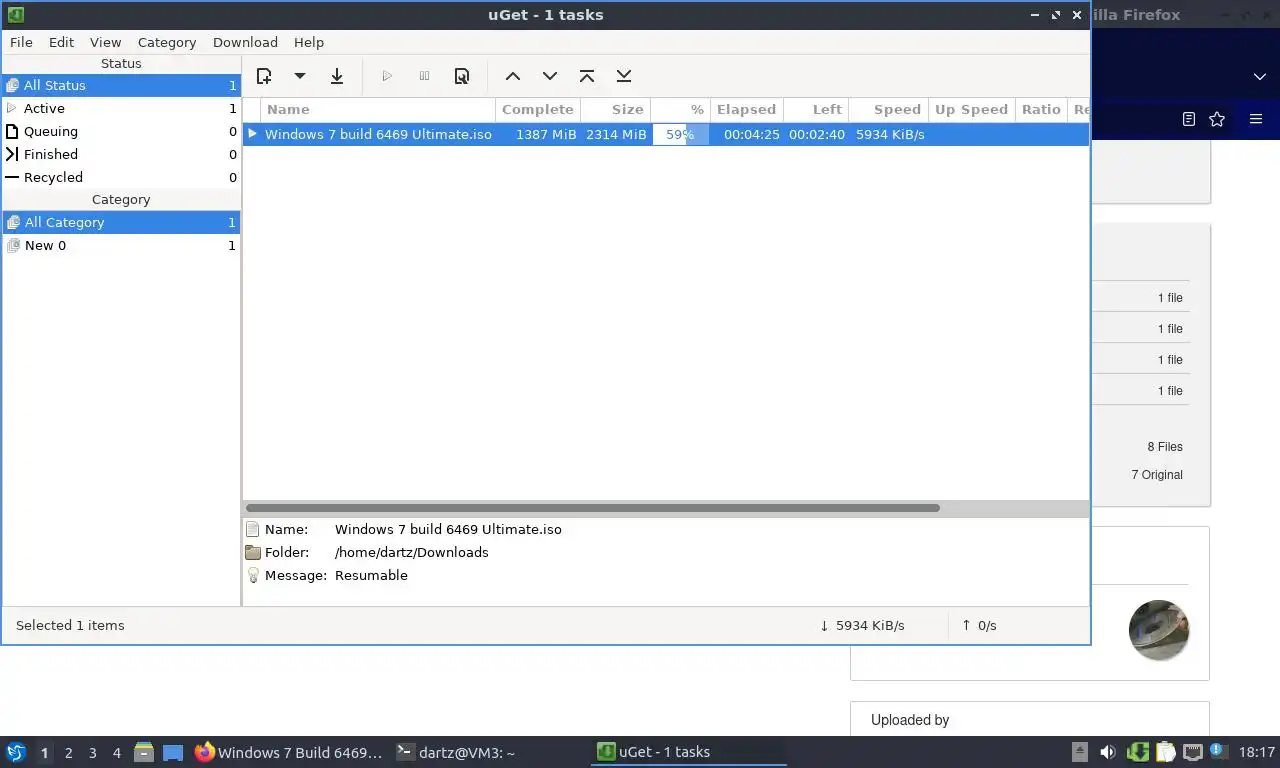Select Windows 7 build 6469 Ultimate.iso row
The image size is (1280, 768).
tap(666, 134)
